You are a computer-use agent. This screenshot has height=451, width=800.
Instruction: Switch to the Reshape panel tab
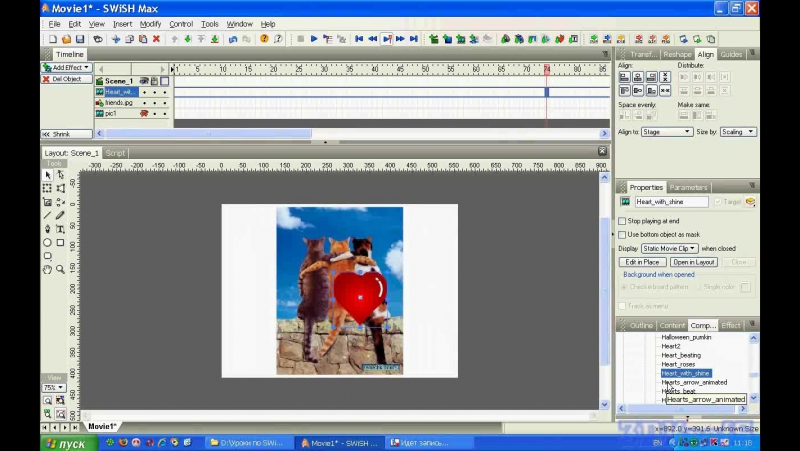677,54
